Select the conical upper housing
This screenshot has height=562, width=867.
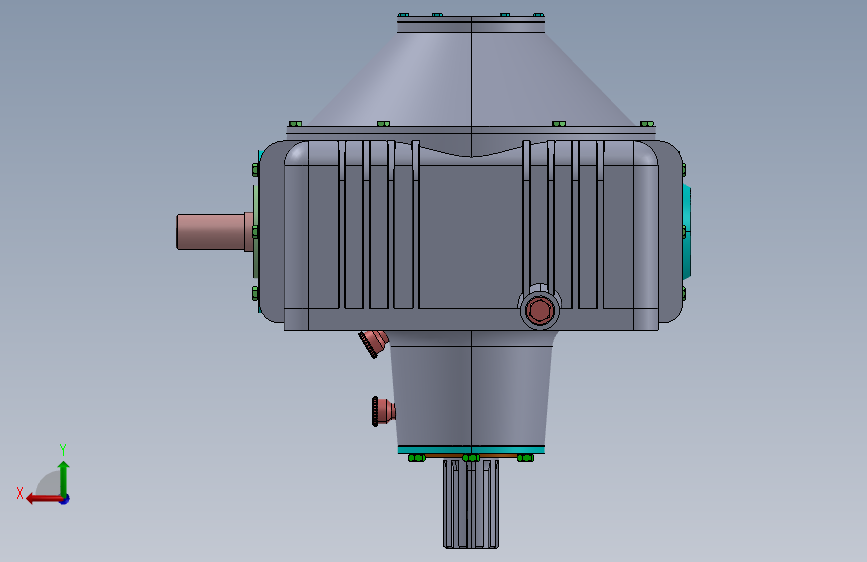471,79
